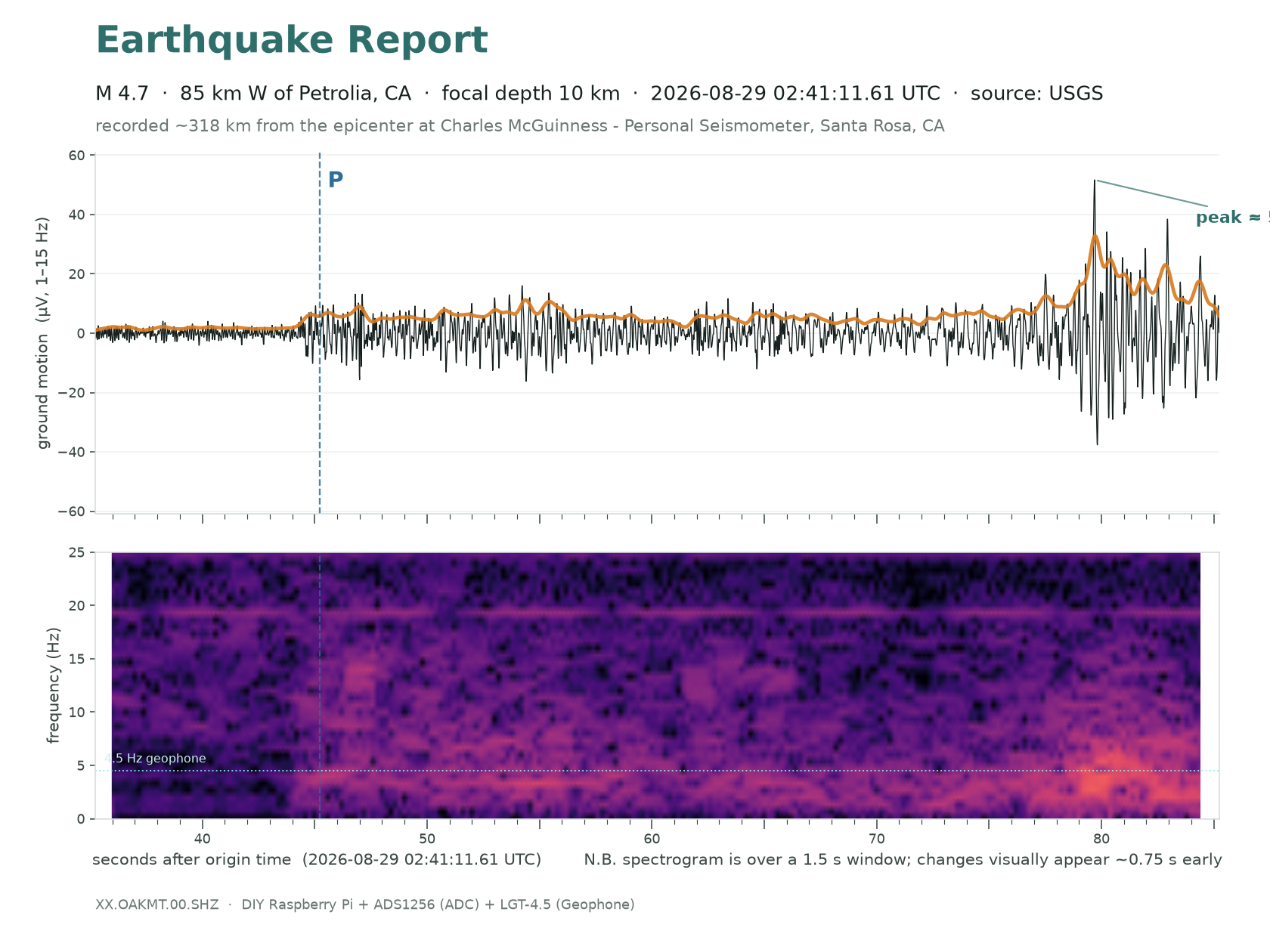Click 'focal depth 10 km' text
This screenshot has height=952, width=1270.
(531, 94)
